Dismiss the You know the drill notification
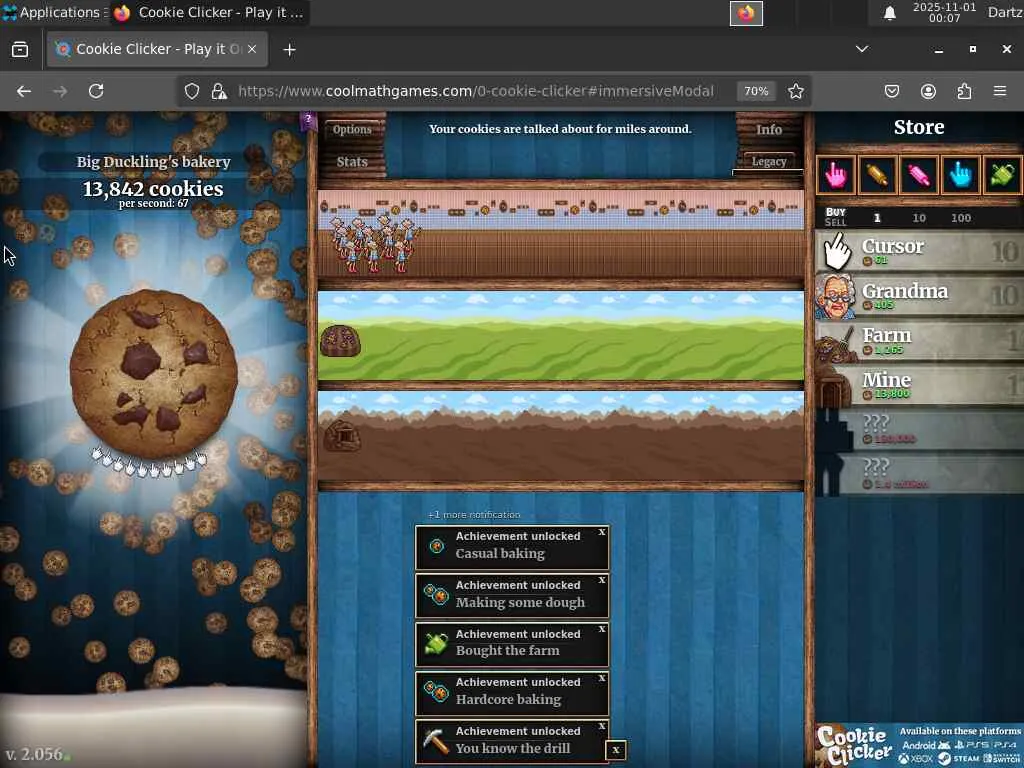Viewport: 1024px width, 768px height. point(601,726)
